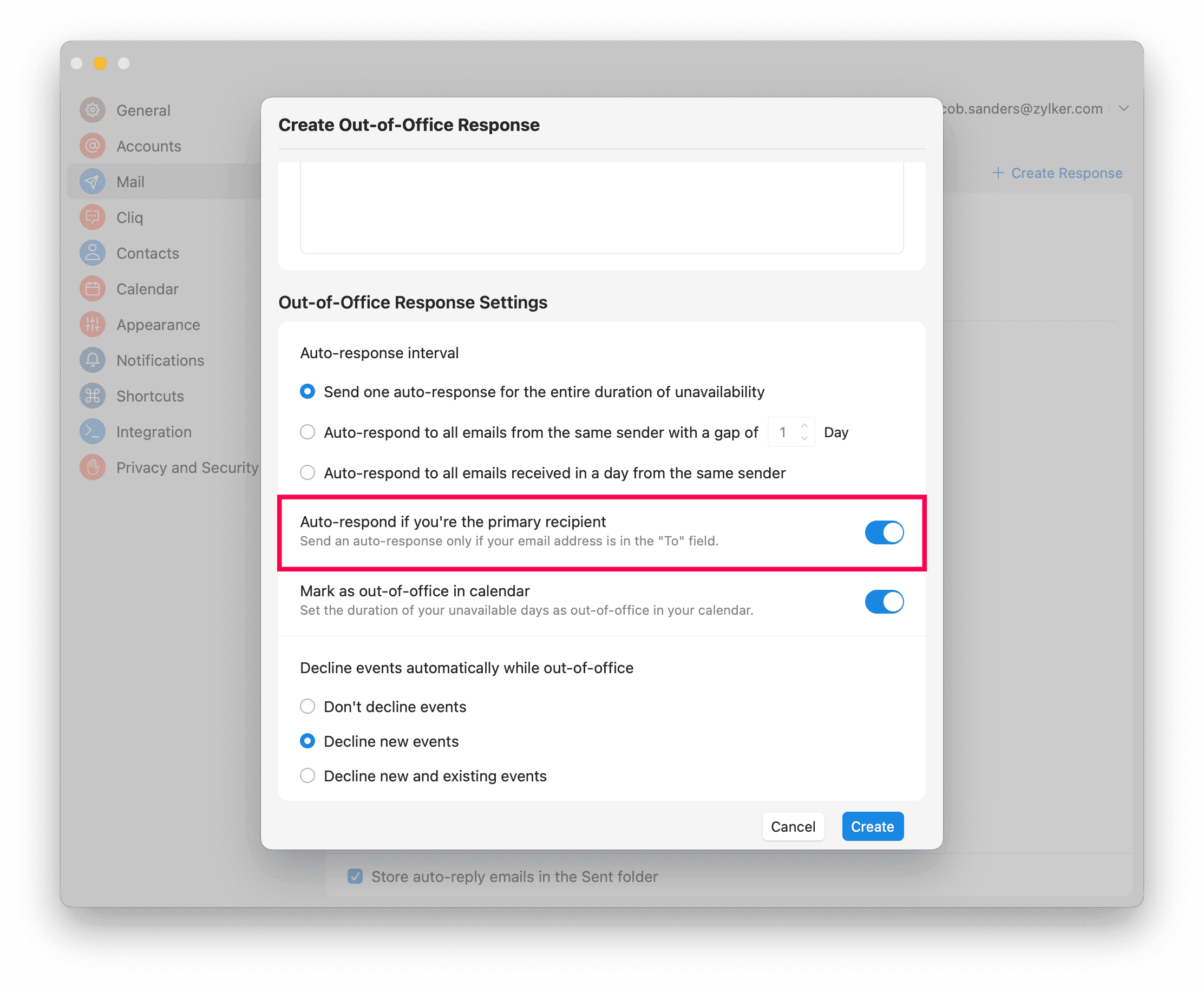This screenshot has height=987, width=1204.
Task: Click the Create button
Action: coord(873,826)
